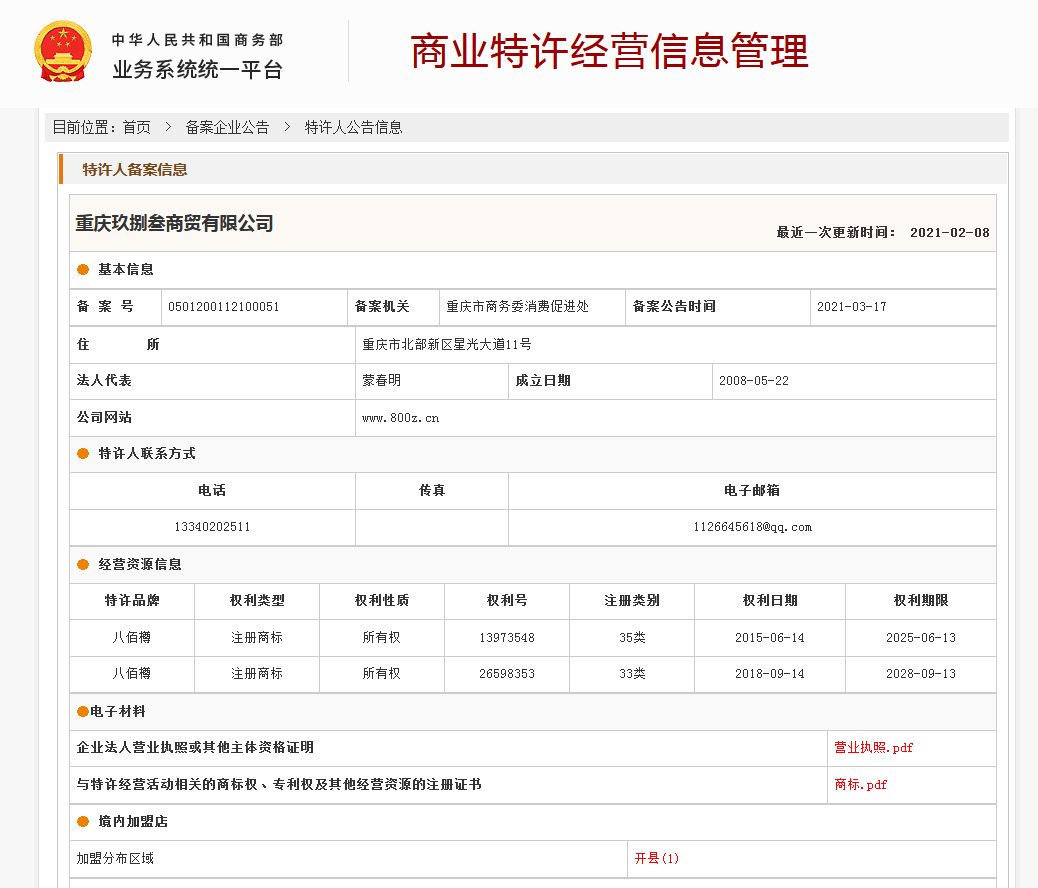Click the 基本信息 section heading
Viewport: 1038px width, 888px height.
(x=126, y=270)
